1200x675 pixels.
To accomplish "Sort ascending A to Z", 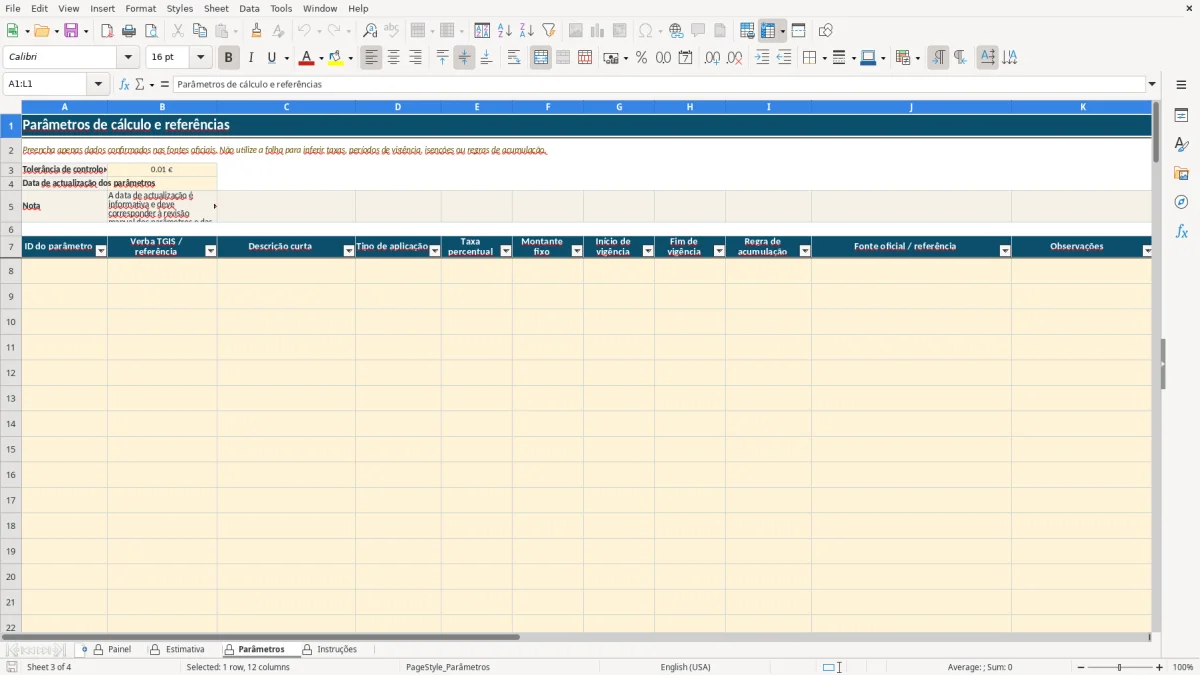I will click(505, 31).
